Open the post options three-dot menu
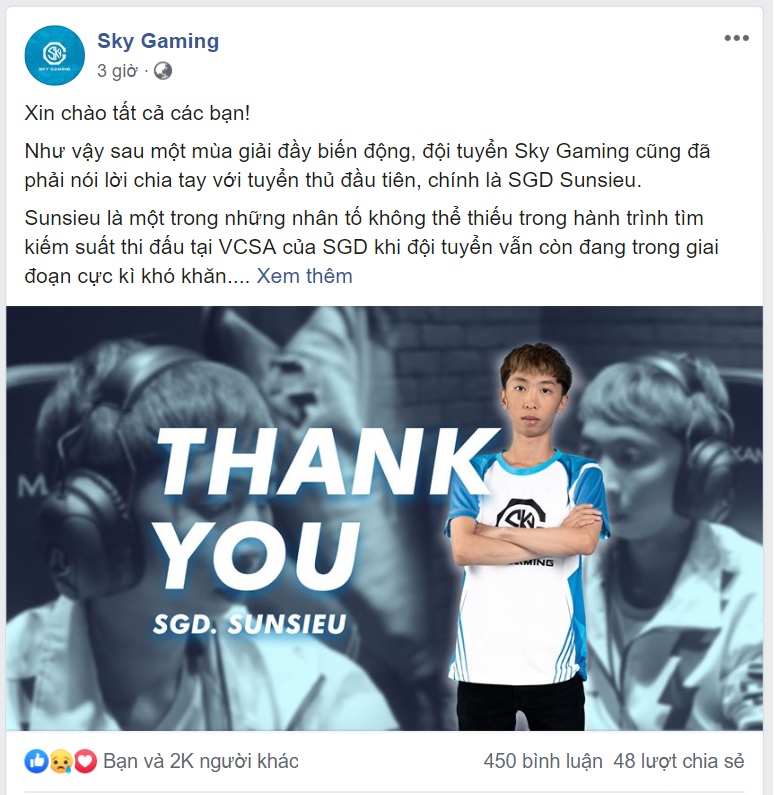 736,38
